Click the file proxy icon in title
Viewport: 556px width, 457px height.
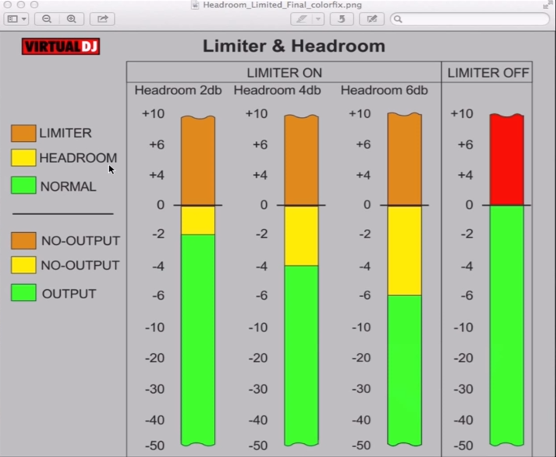pyautogui.click(x=195, y=5)
